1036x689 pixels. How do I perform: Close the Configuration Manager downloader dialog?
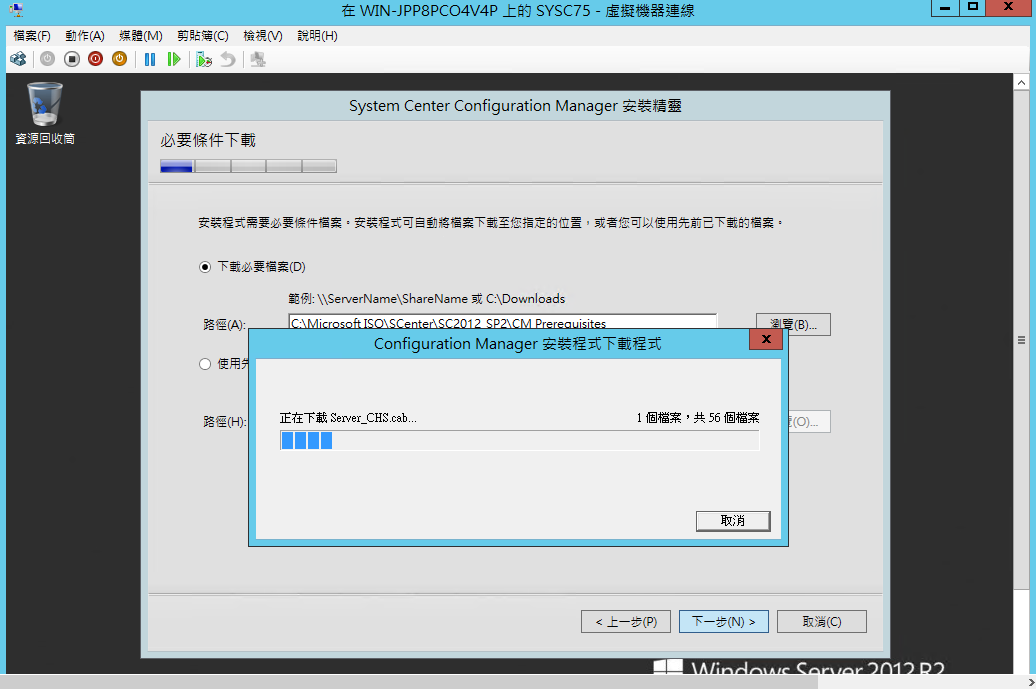point(766,339)
